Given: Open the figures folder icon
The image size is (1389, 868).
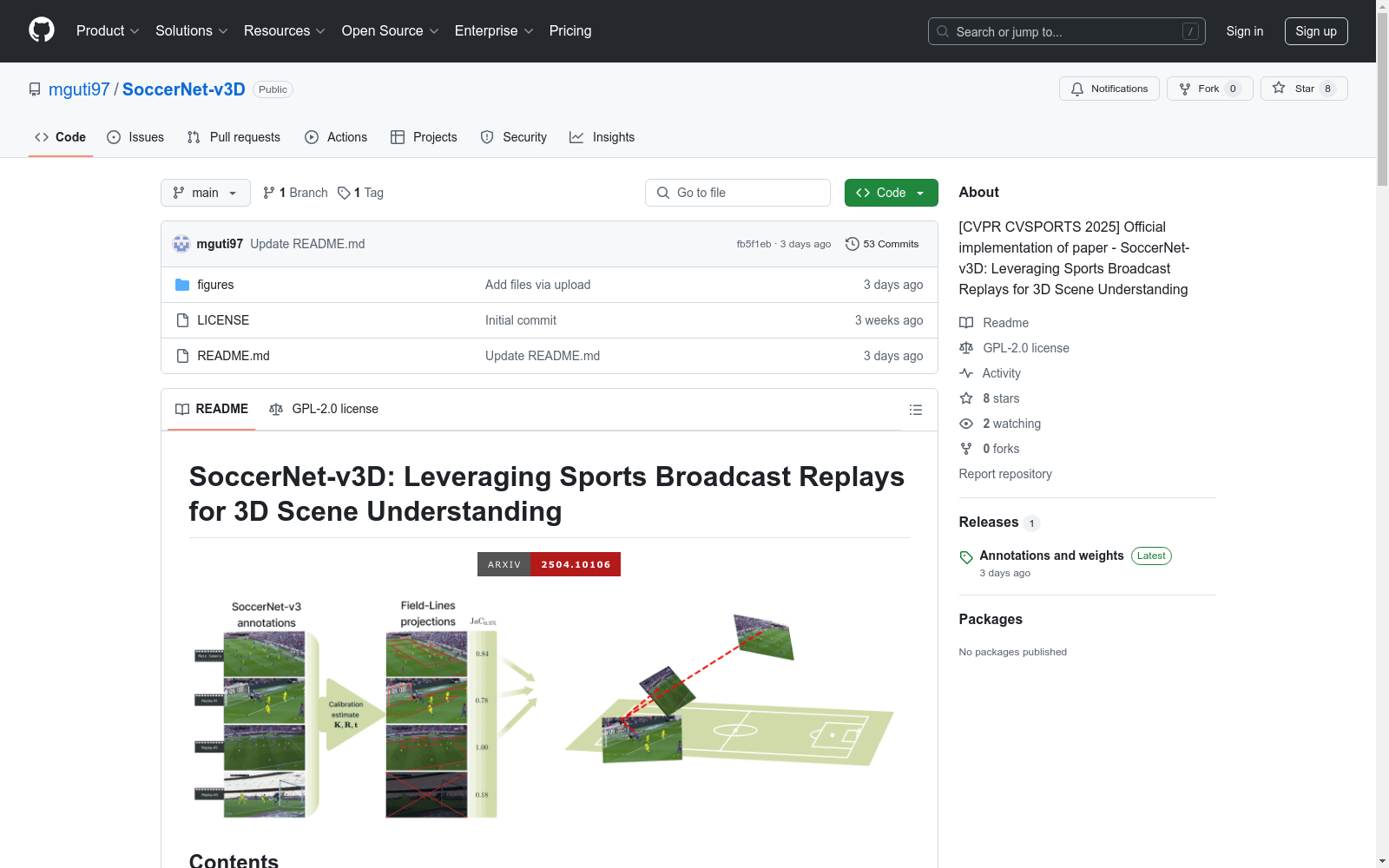Looking at the screenshot, I should point(182,284).
